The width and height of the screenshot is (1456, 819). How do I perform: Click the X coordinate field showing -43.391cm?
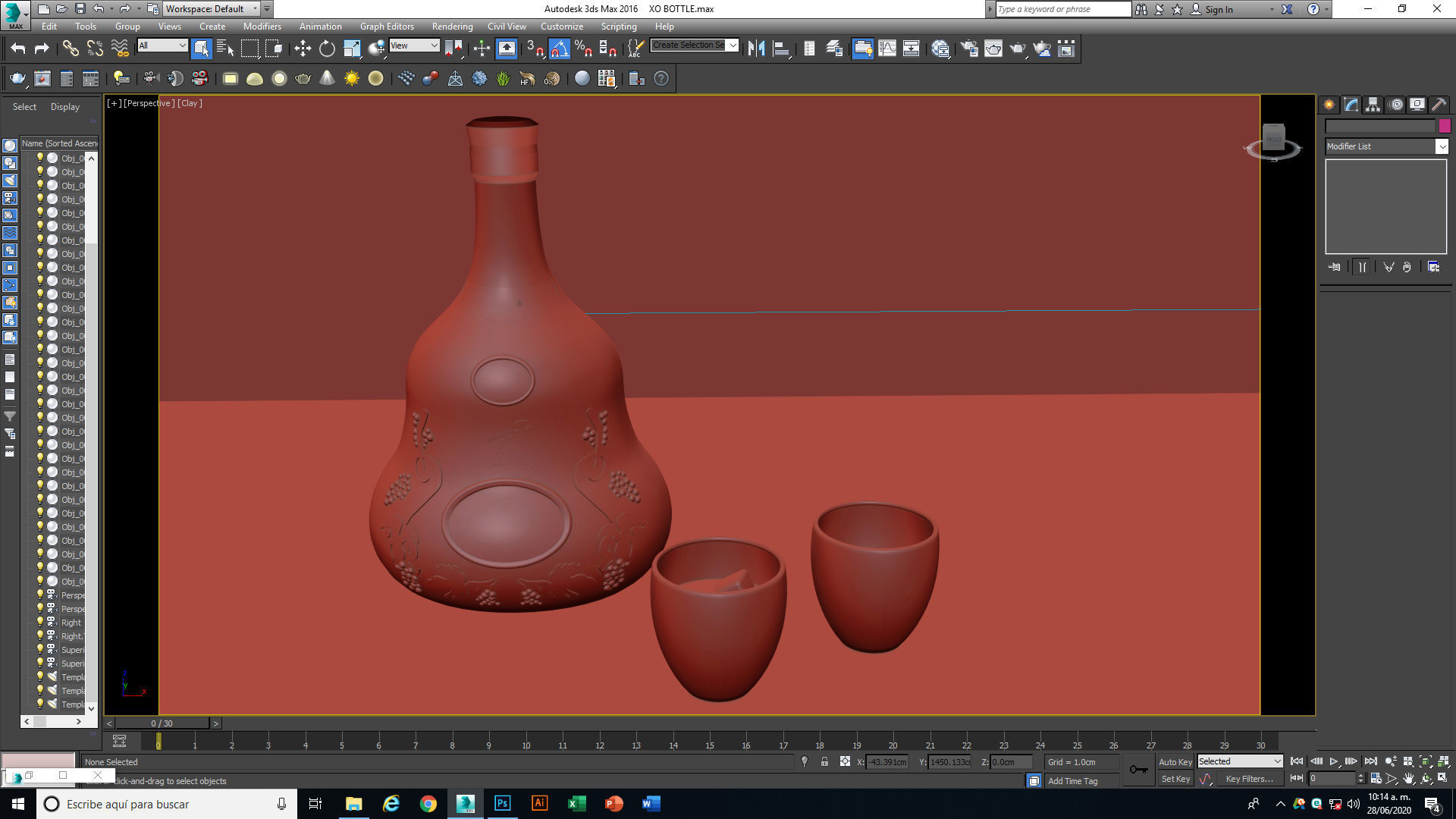tap(887, 761)
